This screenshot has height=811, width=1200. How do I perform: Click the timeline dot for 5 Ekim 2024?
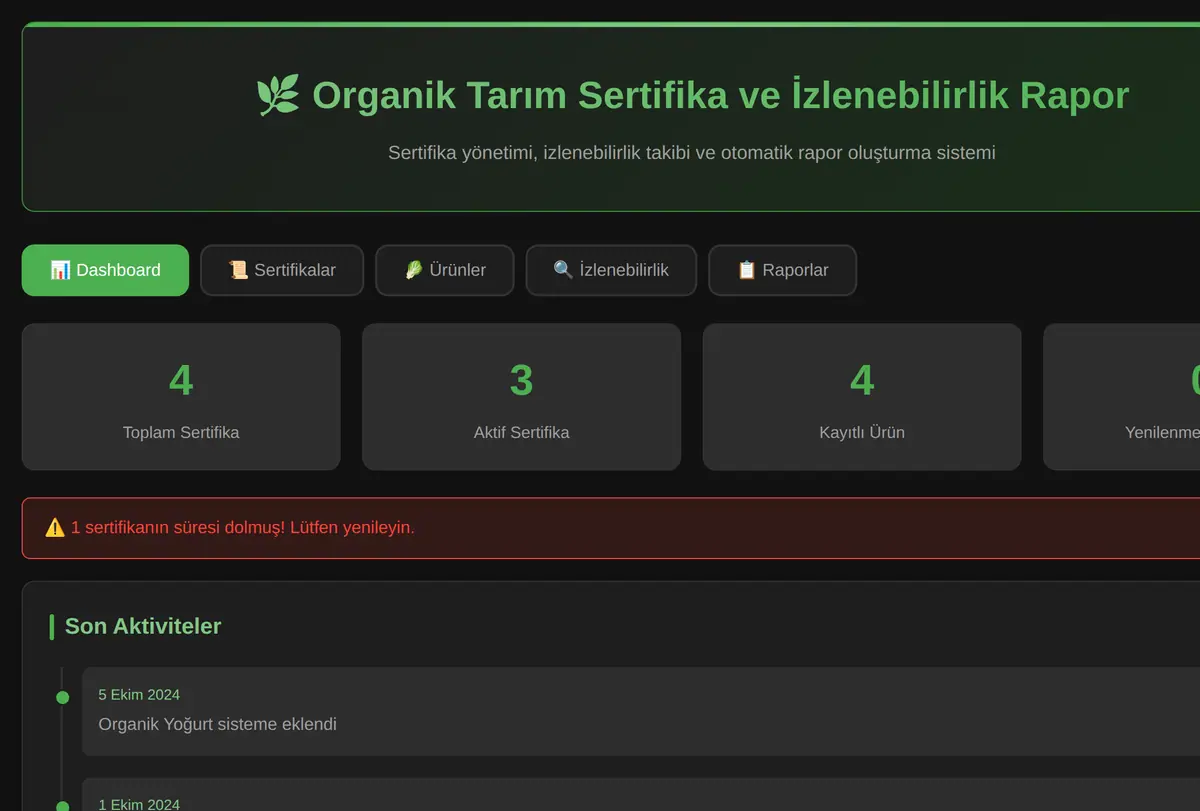point(62,697)
